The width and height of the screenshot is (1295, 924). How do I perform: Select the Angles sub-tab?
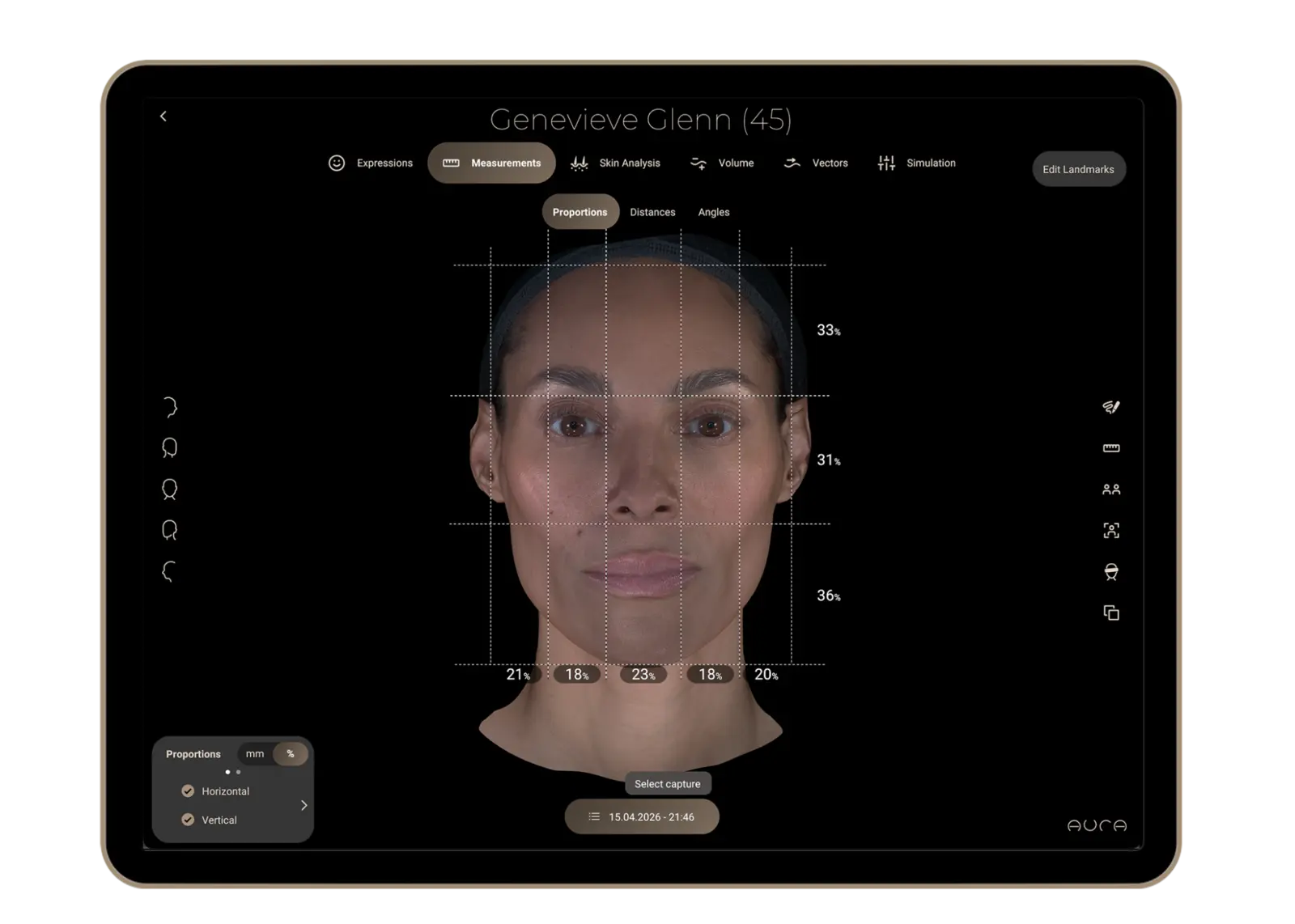pyautogui.click(x=714, y=212)
